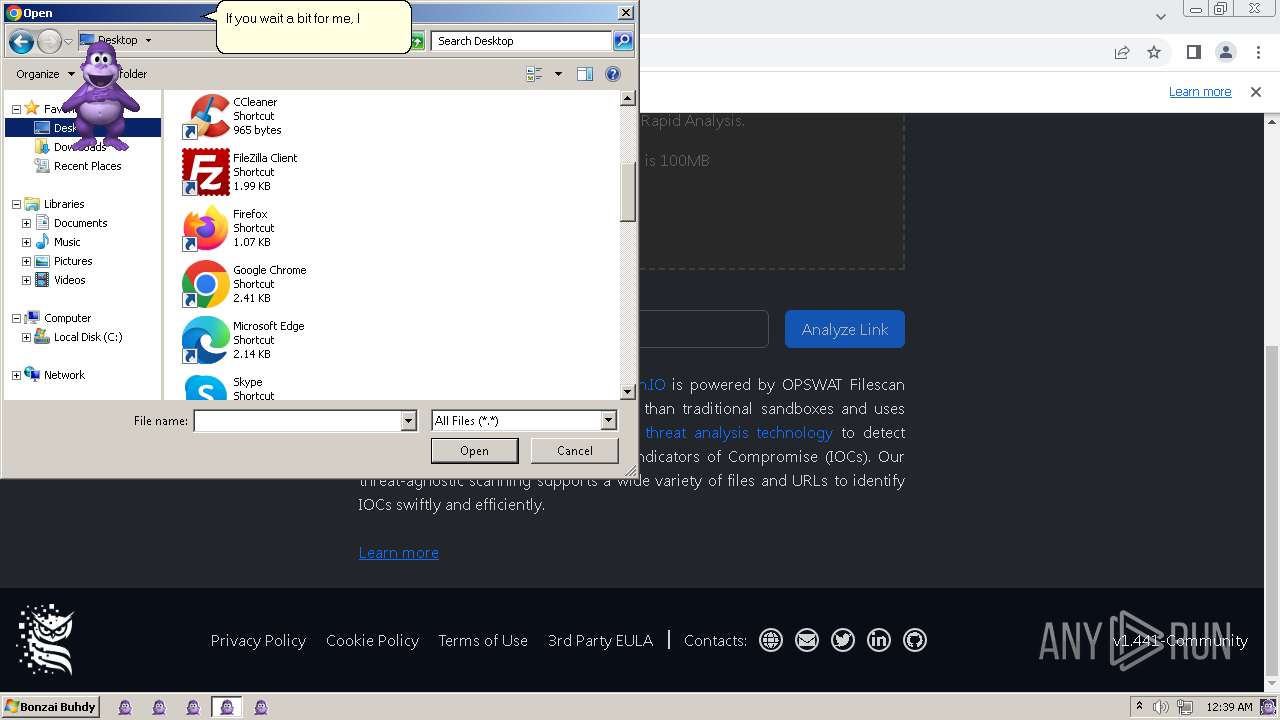The height and width of the screenshot is (720, 1280).
Task: Dismiss the Chrome infobar with X
Action: (x=1256, y=91)
